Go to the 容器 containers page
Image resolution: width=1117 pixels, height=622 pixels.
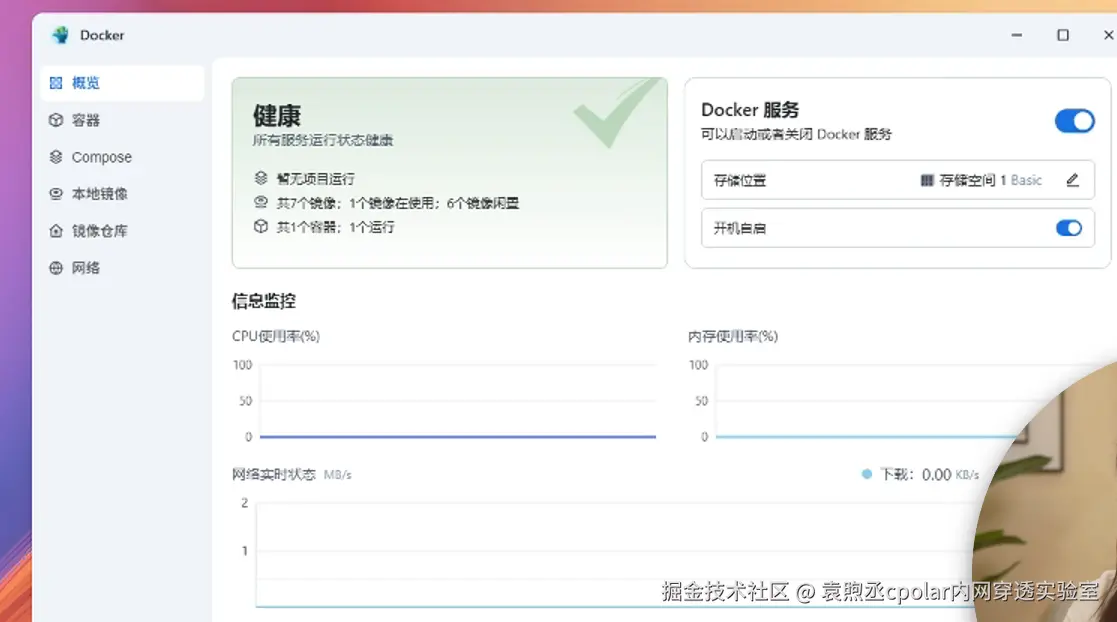pyautogui.click(x=123, y=120)
